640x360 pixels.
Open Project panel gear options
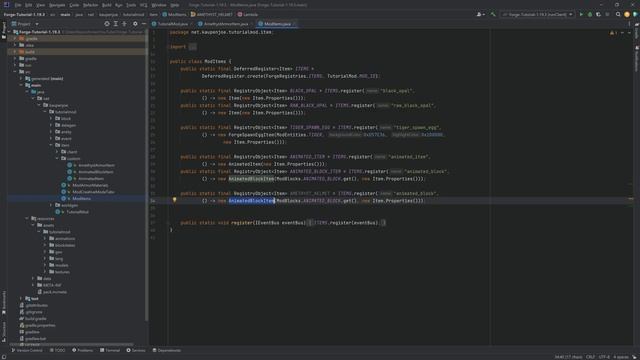[135, 24]
